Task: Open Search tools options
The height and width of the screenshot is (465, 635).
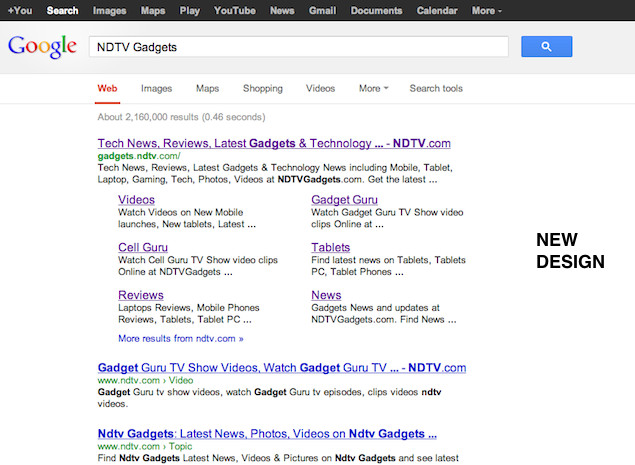Action: coord(436,89)
